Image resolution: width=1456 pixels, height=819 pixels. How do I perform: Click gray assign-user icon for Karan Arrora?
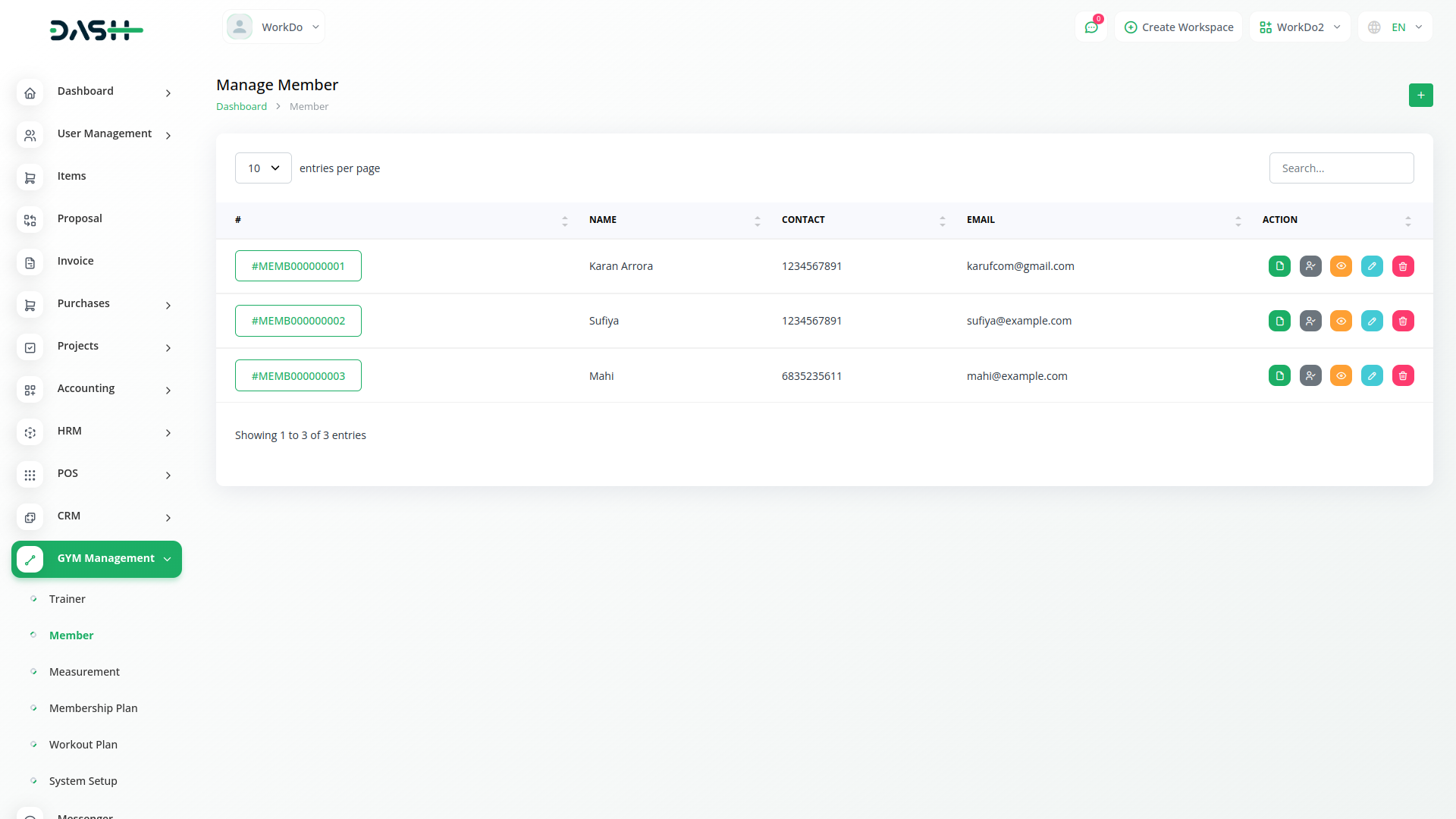[x=1310, y=266]
